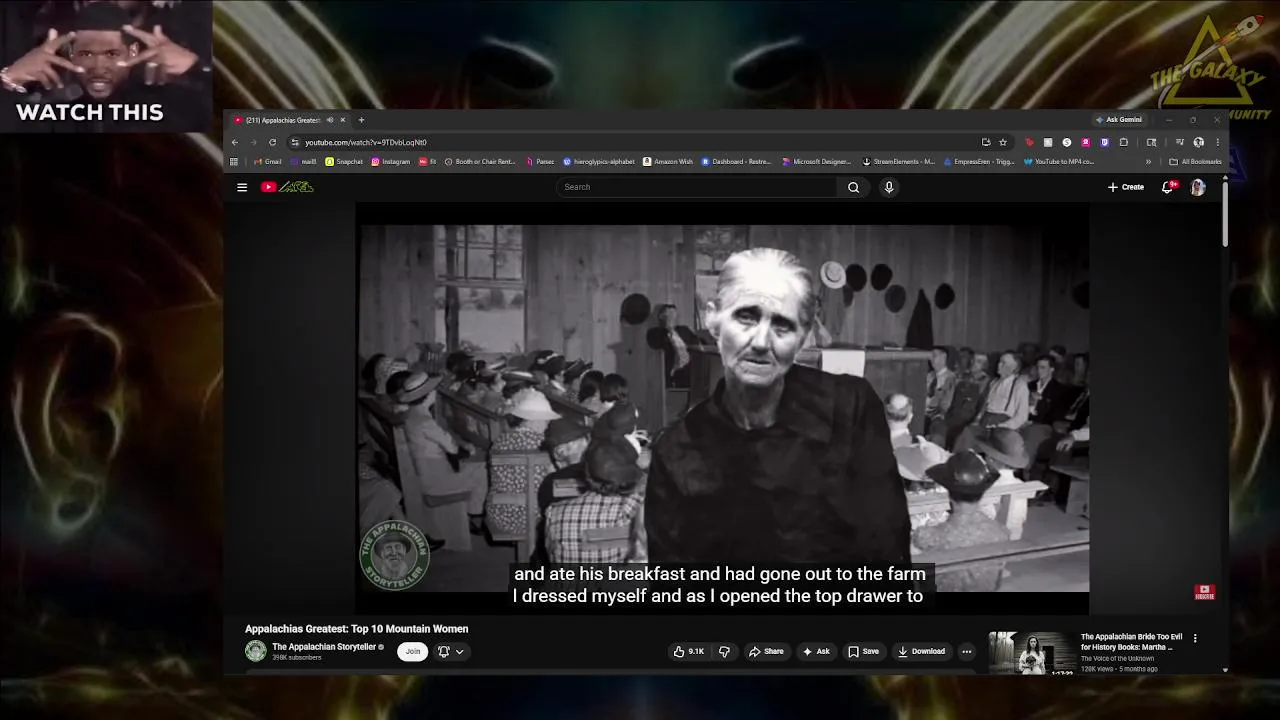This screenshot has width=1280, height=720.
Task: Go to YouTube home via logo
Action: point(287,187)
